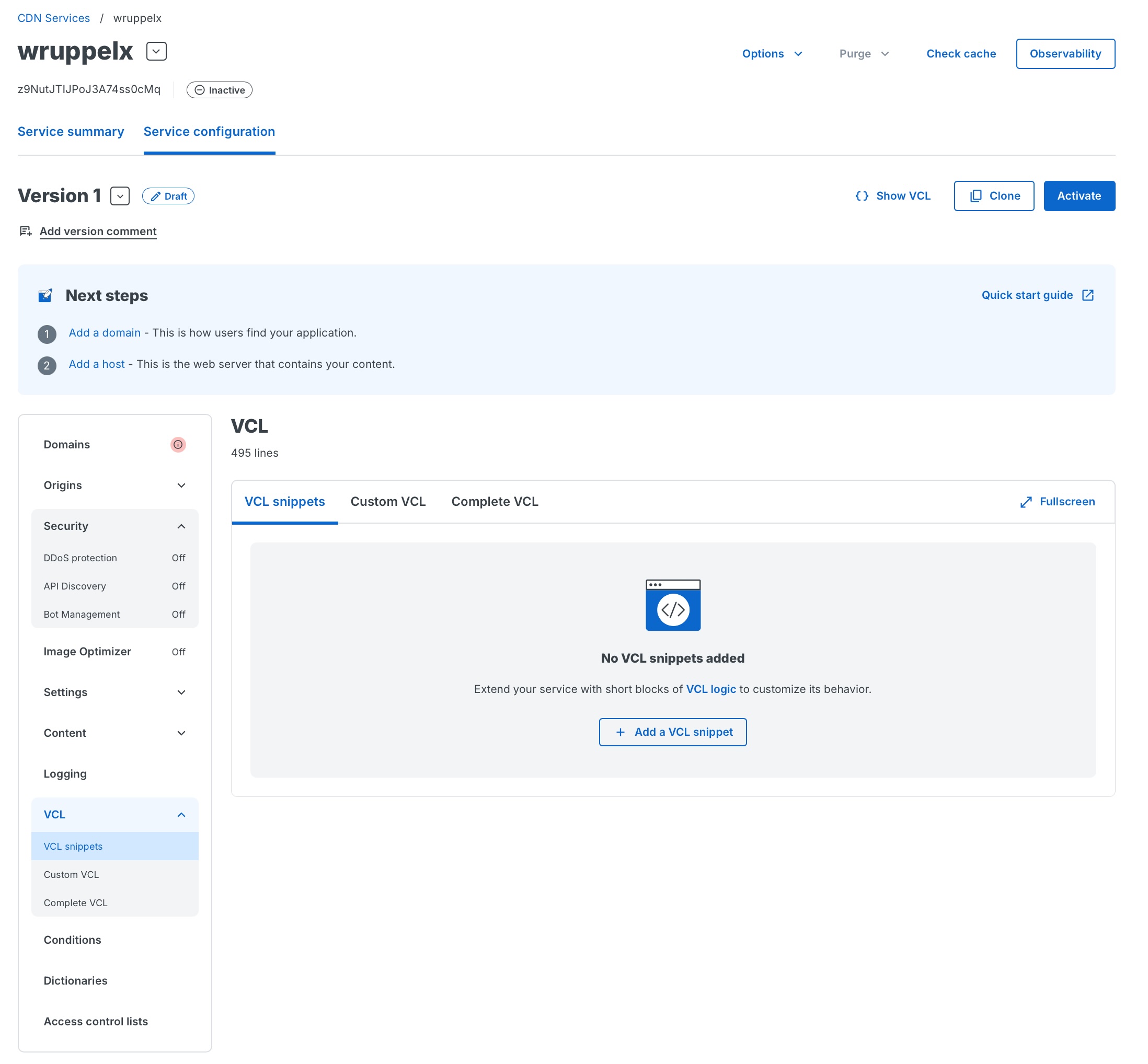Open Image Optimizer in the sidebar

(114, 651)
